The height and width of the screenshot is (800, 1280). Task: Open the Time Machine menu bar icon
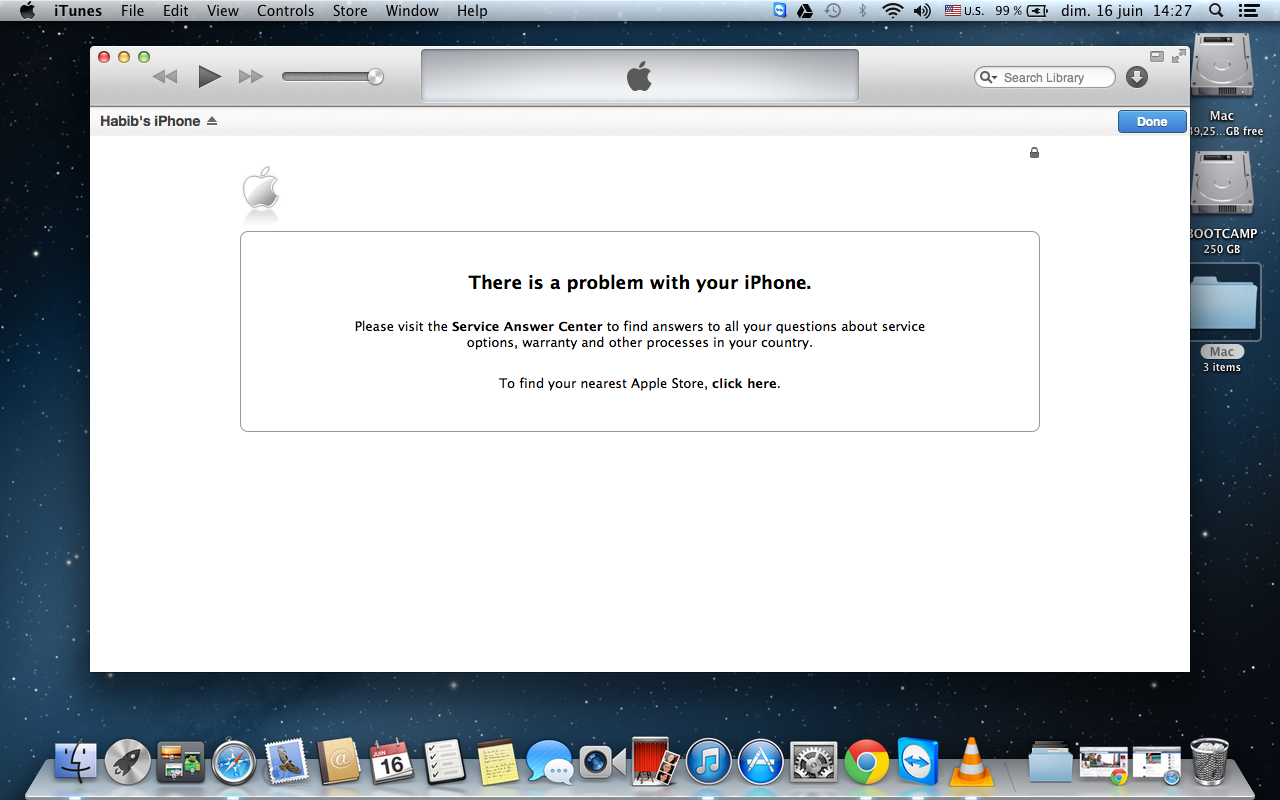click(x=833, y=11)
